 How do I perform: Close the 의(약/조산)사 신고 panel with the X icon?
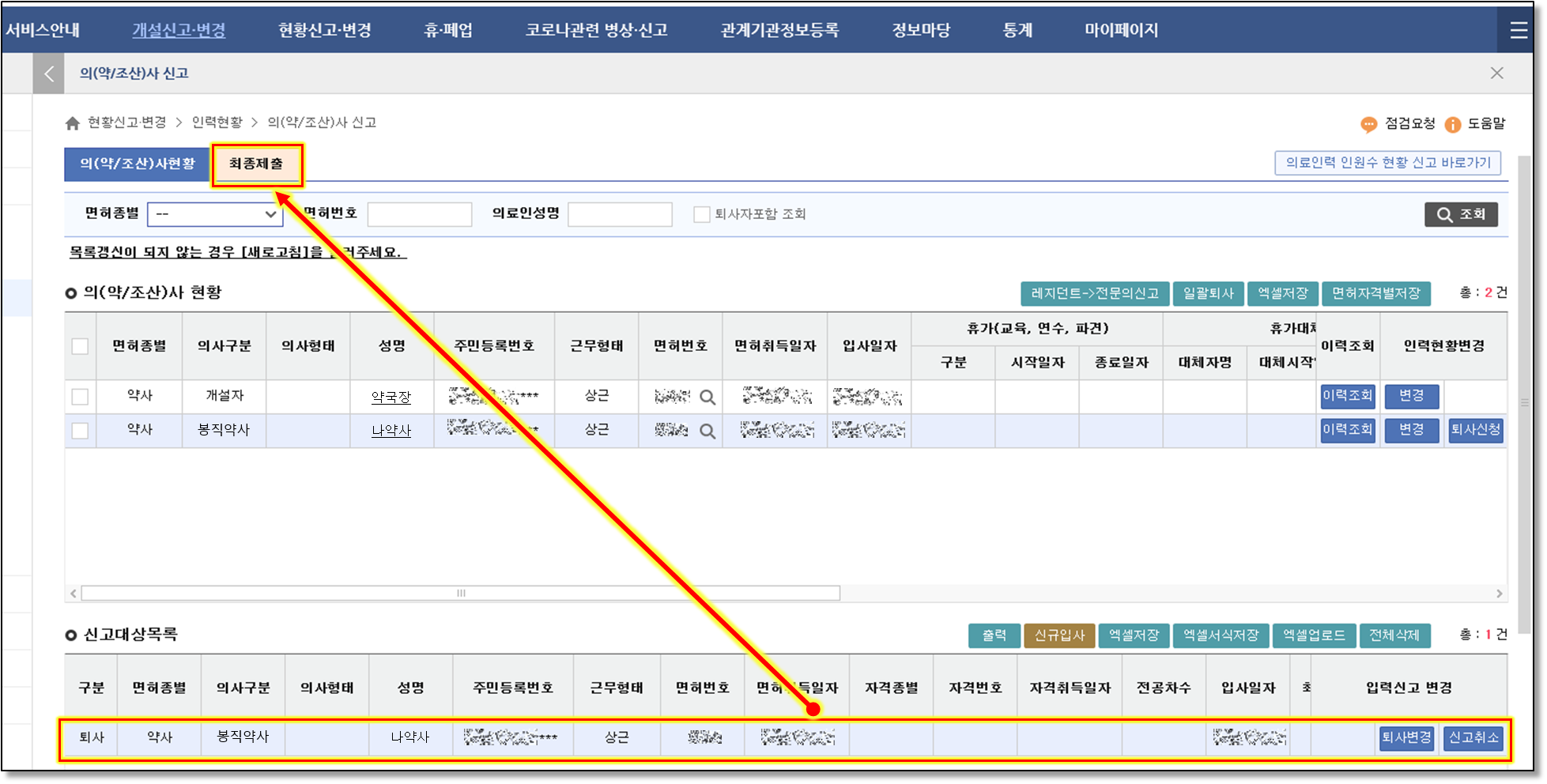point(1496,73)
